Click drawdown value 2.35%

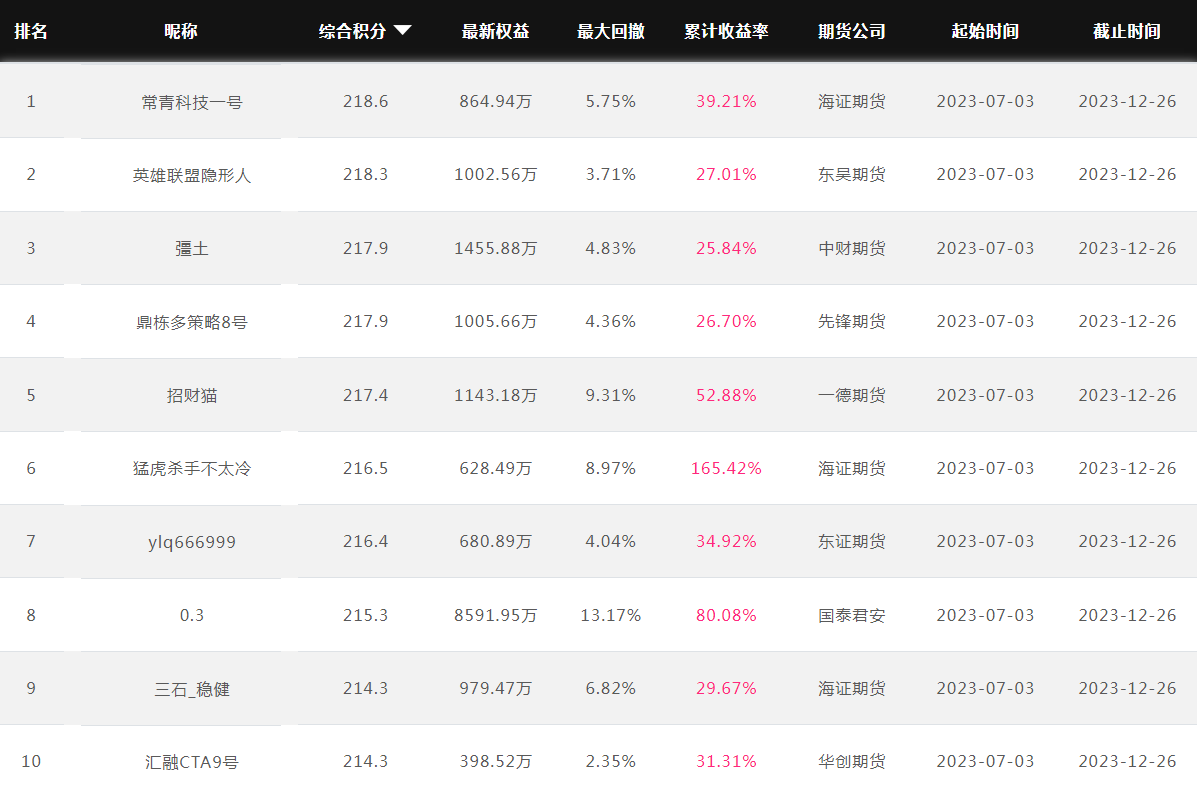pos(611,762)
